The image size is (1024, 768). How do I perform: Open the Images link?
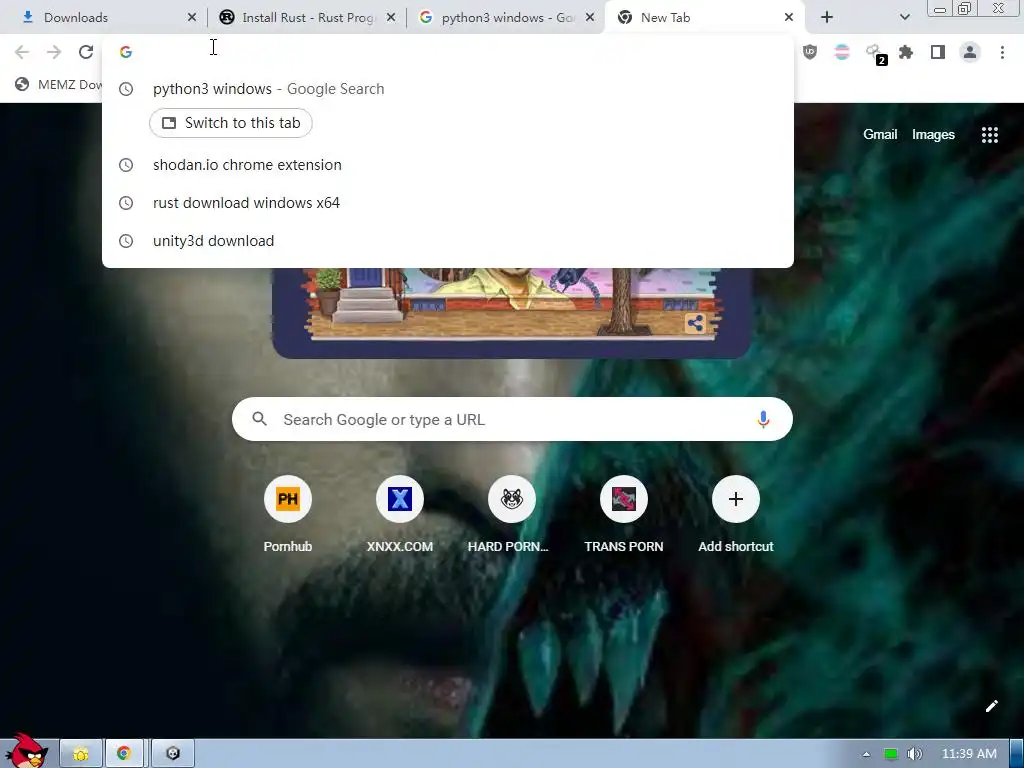pyautogui.click(x=933, y=135)
